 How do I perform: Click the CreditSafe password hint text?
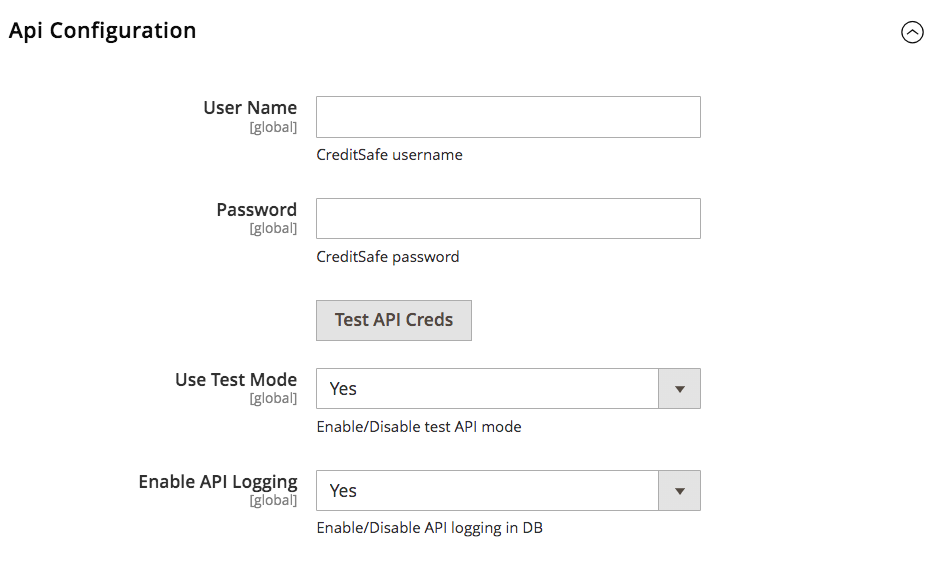point(388,257)
